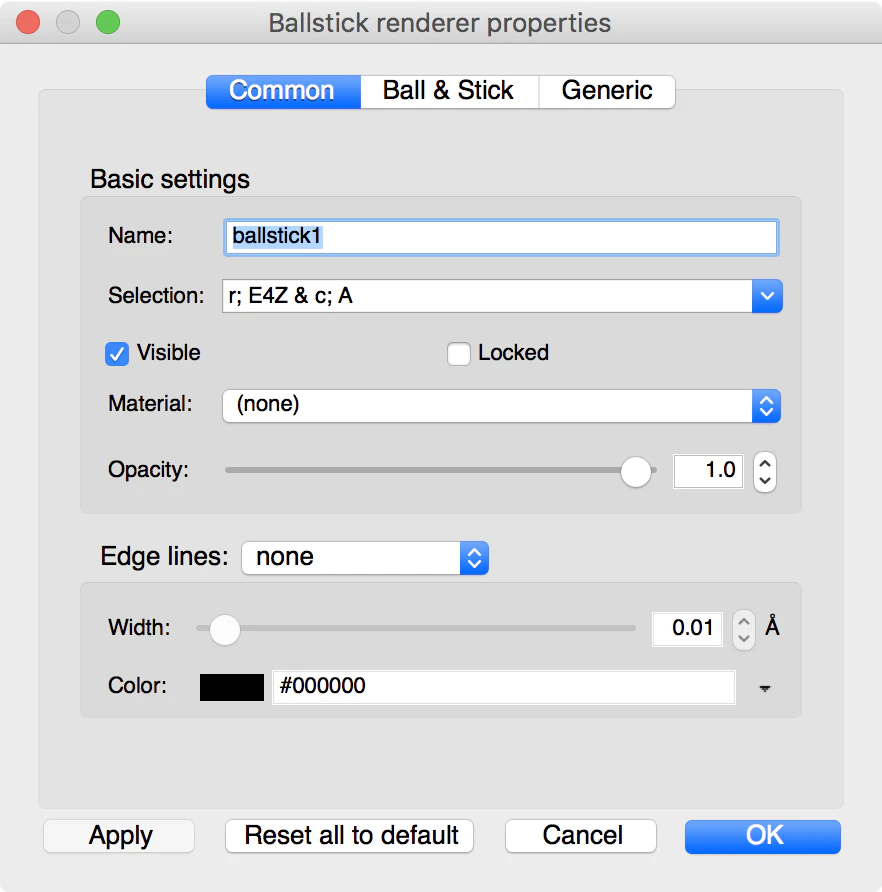Select the Common tab
Screen dimensions: 882x892
283,91
